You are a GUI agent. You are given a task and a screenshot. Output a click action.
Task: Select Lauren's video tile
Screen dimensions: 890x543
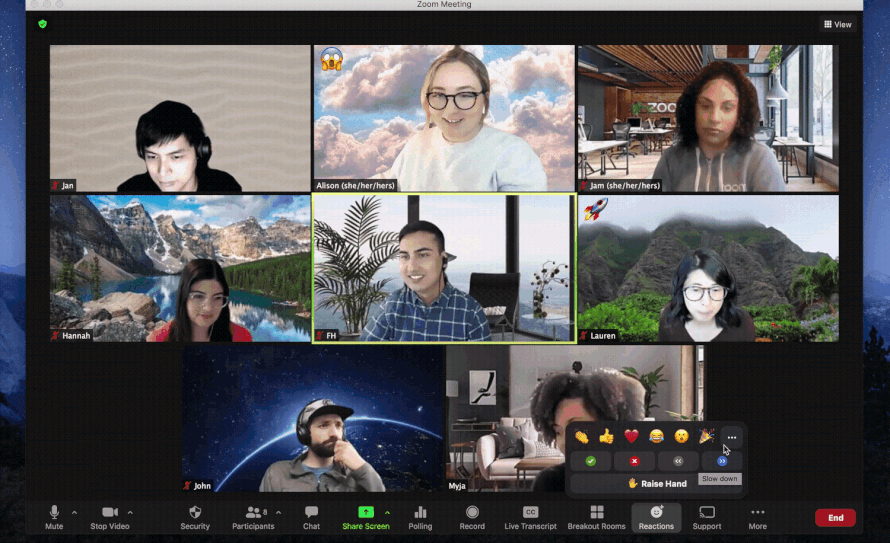(x=708, y=268)
